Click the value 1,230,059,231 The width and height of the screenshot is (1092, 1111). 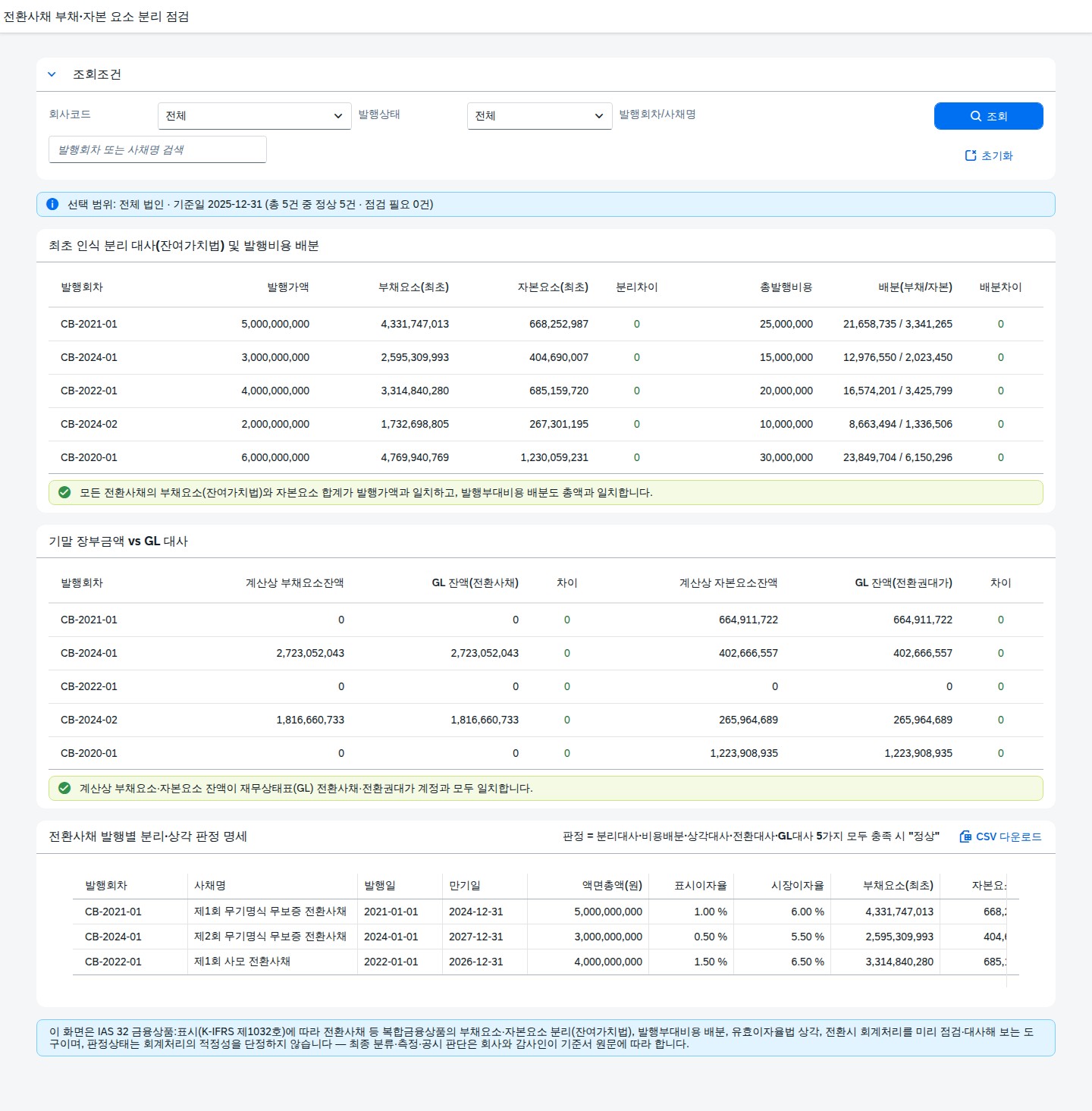point(554,457)
